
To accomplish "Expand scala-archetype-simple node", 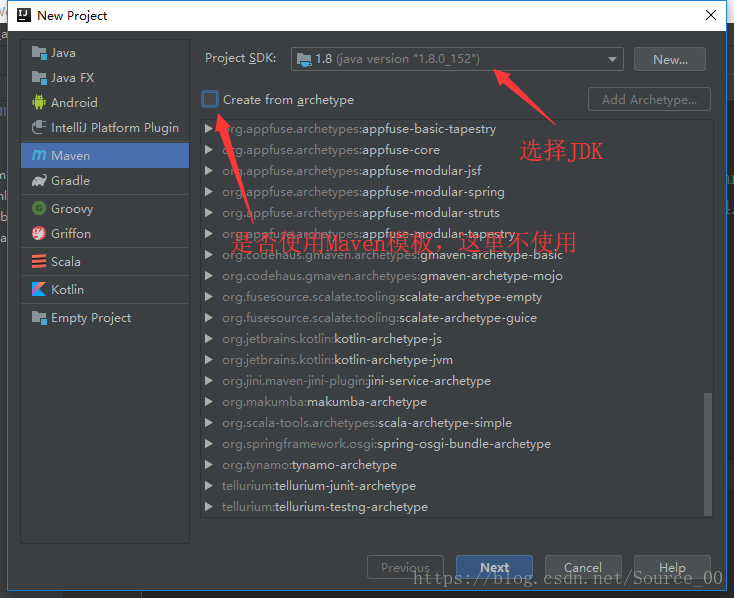I will coord(209,423).
